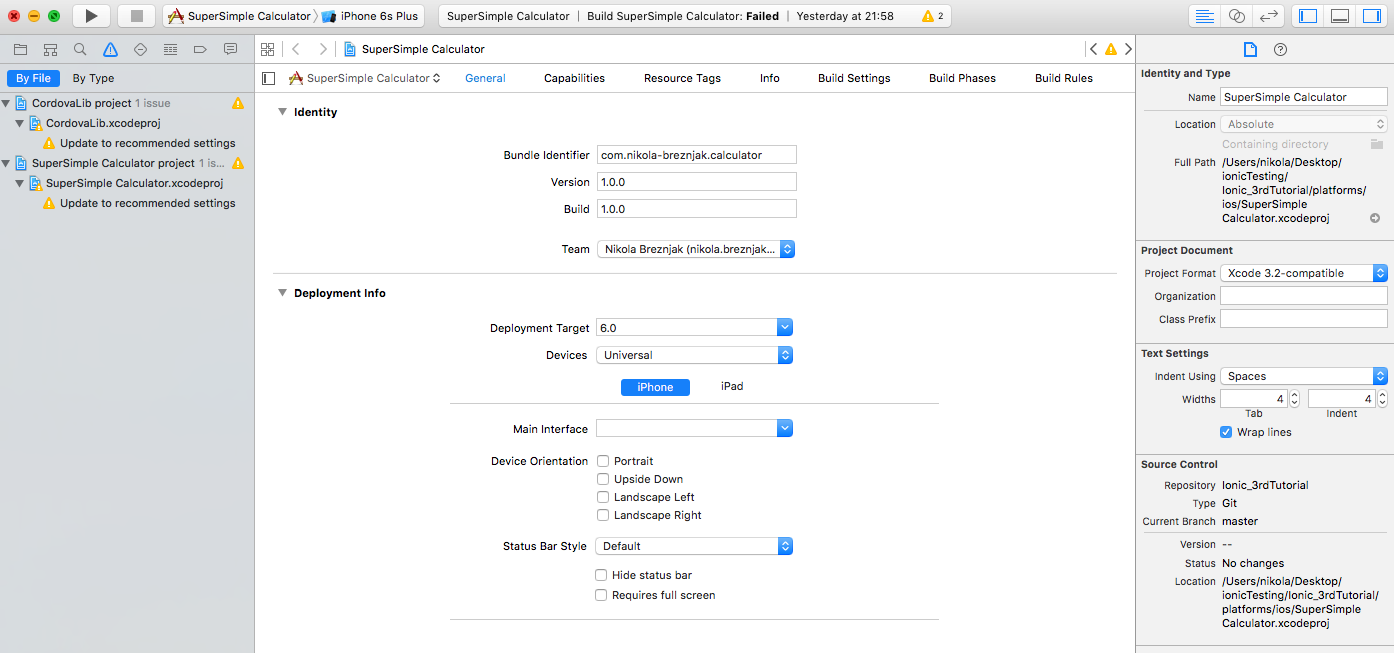Viewport: 1394px width, 653px height.
Task: Select the iPhone segment
Action: click(x=656, y=387)
